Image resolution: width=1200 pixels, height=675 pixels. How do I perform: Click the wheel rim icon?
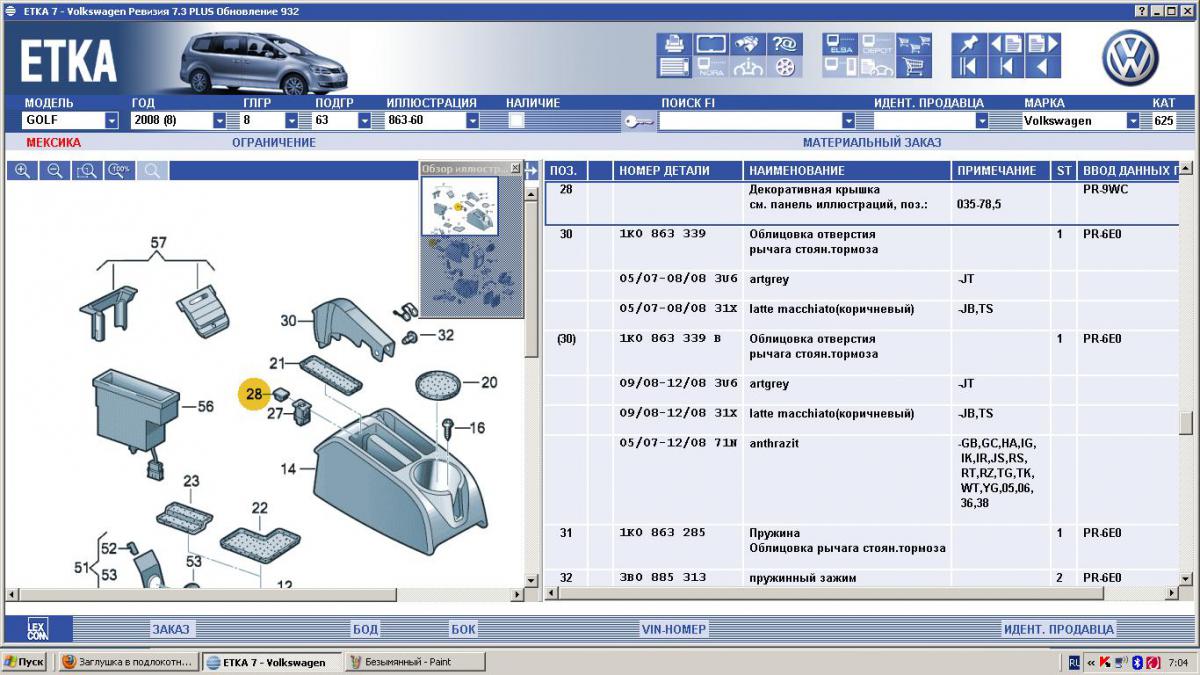pos(785,67)
